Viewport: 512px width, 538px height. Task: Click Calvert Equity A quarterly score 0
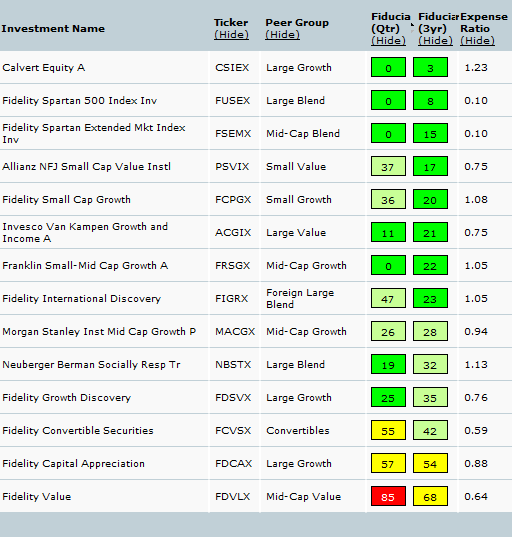click(388, 67)
